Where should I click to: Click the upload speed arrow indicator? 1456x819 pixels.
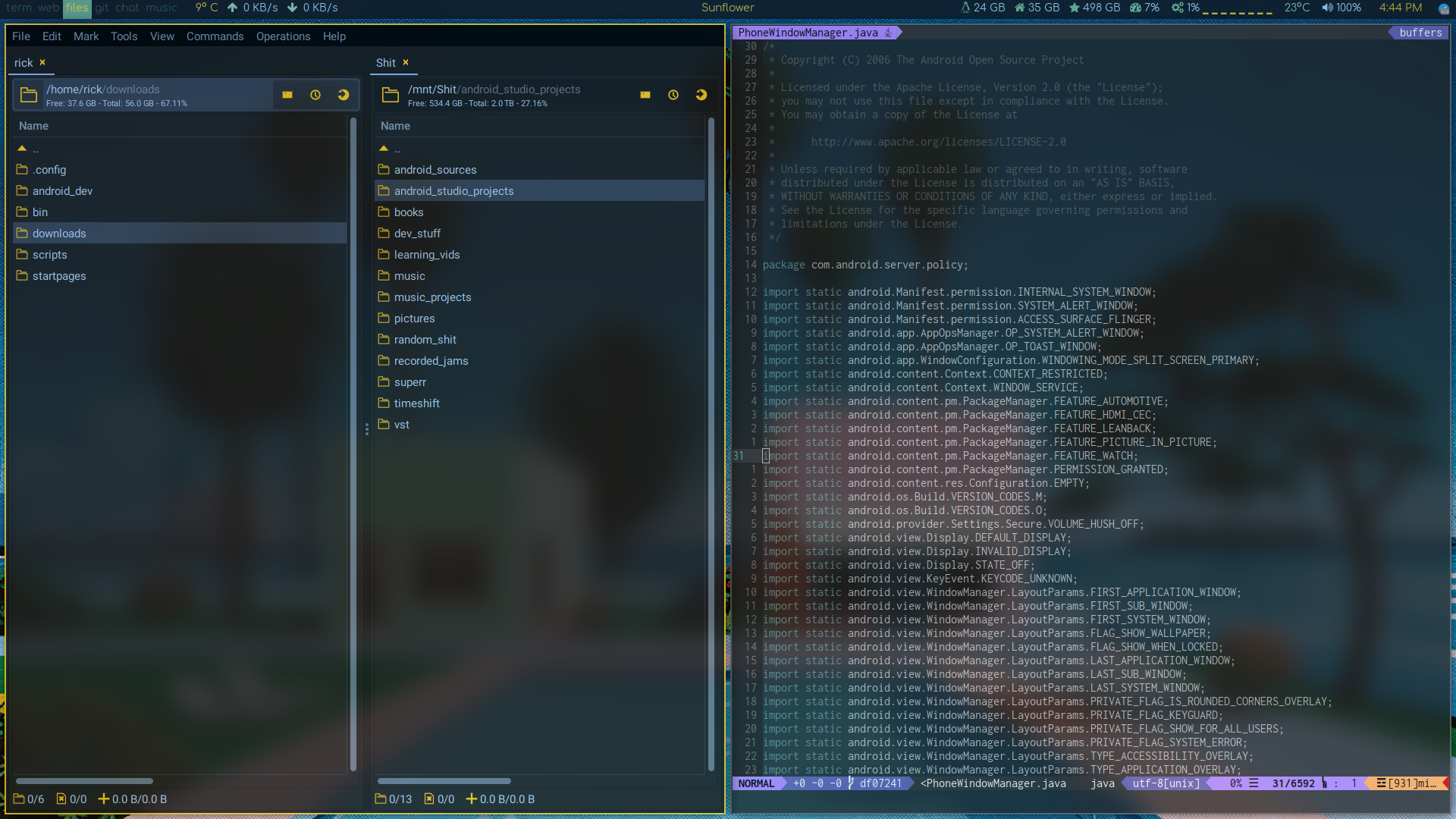point(232,8)
